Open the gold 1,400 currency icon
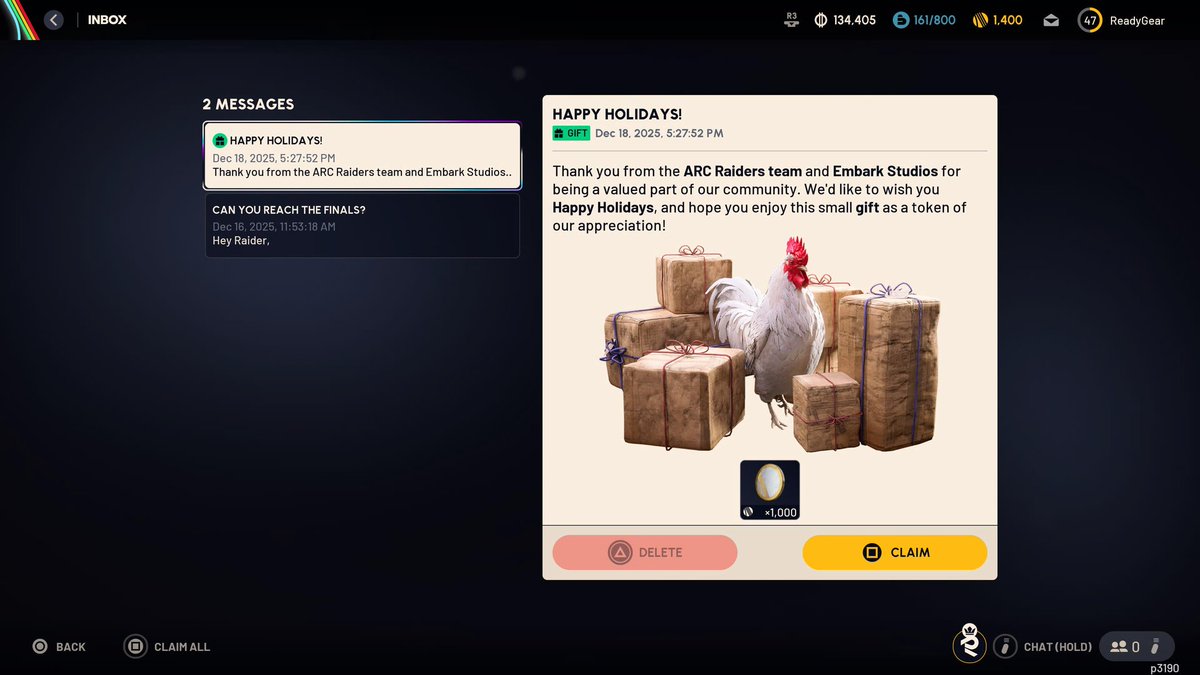 [x=980, y=20]
